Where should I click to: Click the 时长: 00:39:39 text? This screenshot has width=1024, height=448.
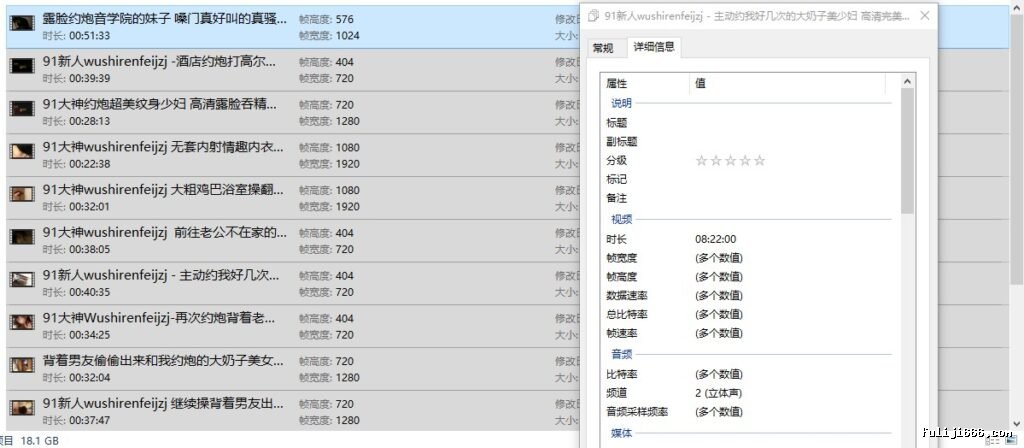click(76, 78)
